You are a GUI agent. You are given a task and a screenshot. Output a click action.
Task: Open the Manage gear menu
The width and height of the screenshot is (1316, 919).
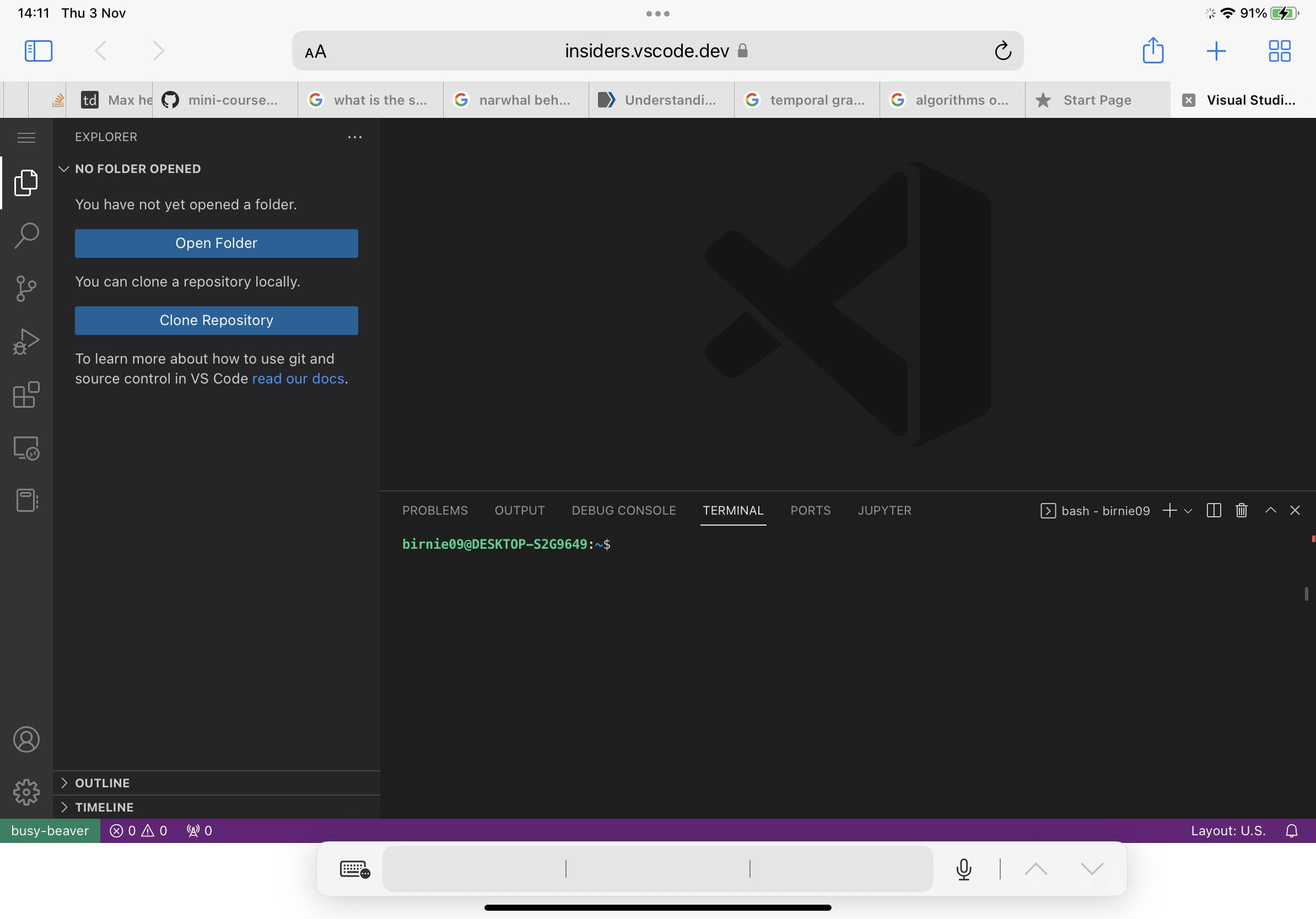pyautogui.click(x=26, y=792)
